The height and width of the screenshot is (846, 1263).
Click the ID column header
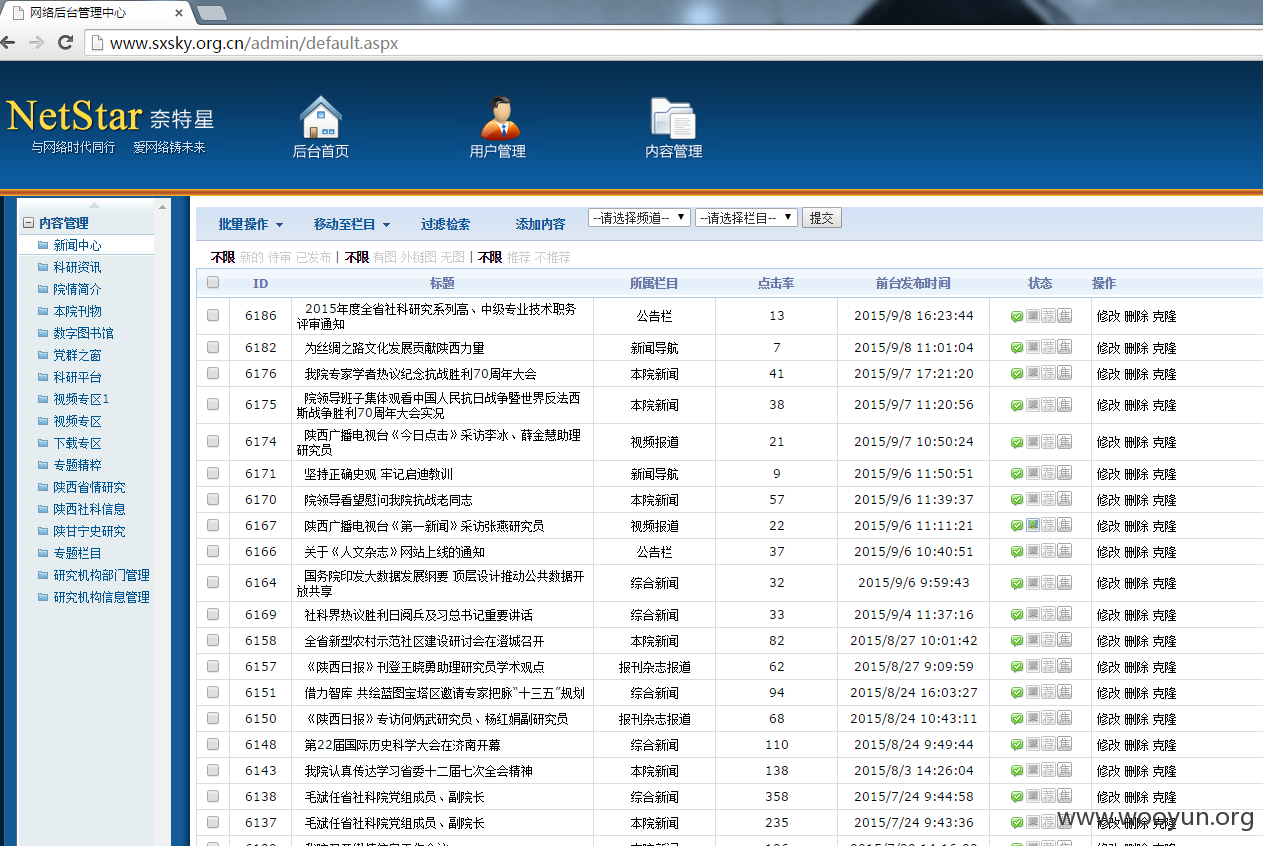pyautogui.click(x=260, y=283)
